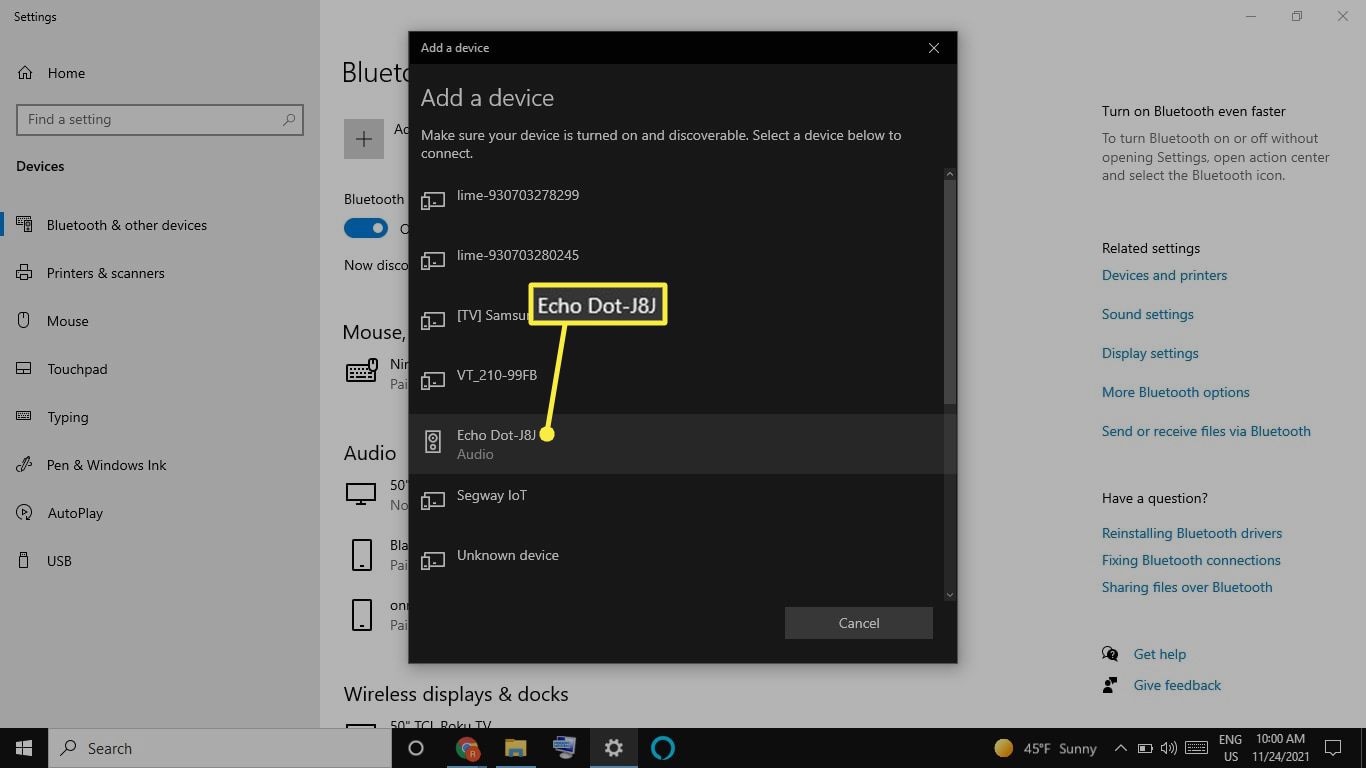
Task: Open the Windows Start menu
Action: click(x=24, y=748)
